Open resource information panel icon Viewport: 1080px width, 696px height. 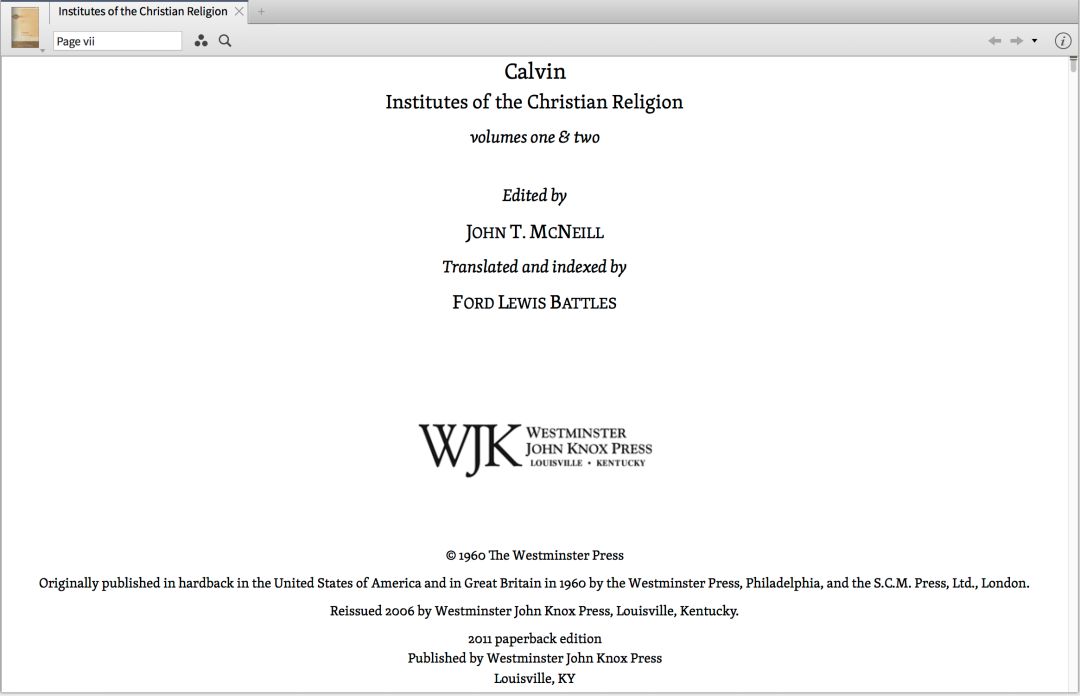[x=1063, y=41]
